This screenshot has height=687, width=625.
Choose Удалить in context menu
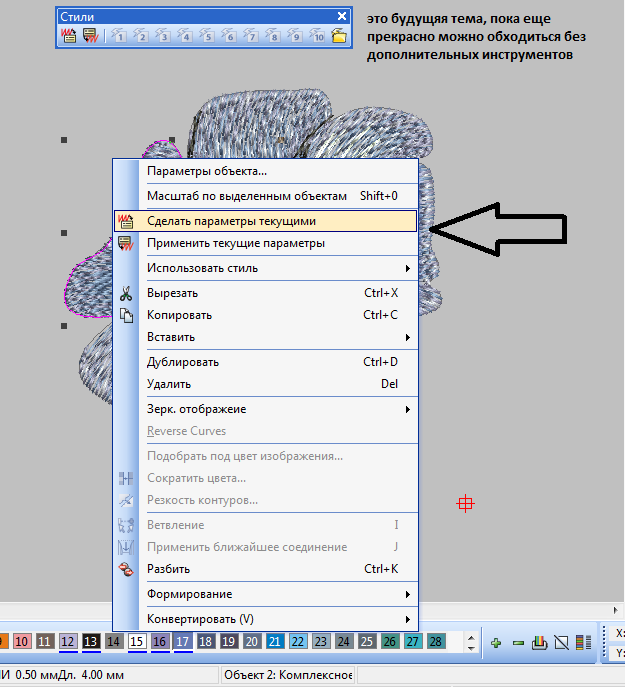(266, 384)
